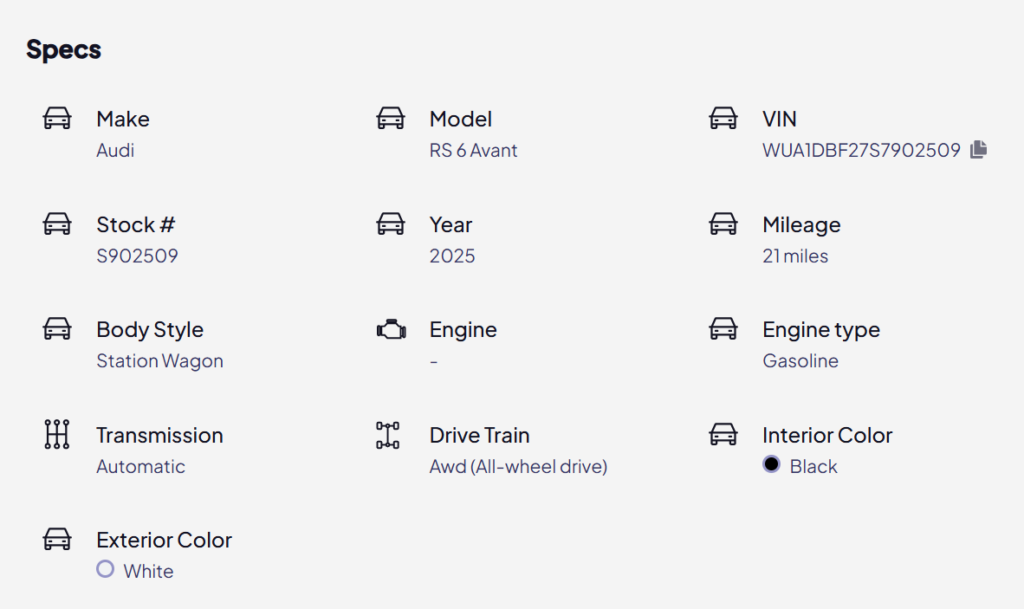Copy the VIN using the copy icon
Screen dimensions: 1024x609
(978, 149)
